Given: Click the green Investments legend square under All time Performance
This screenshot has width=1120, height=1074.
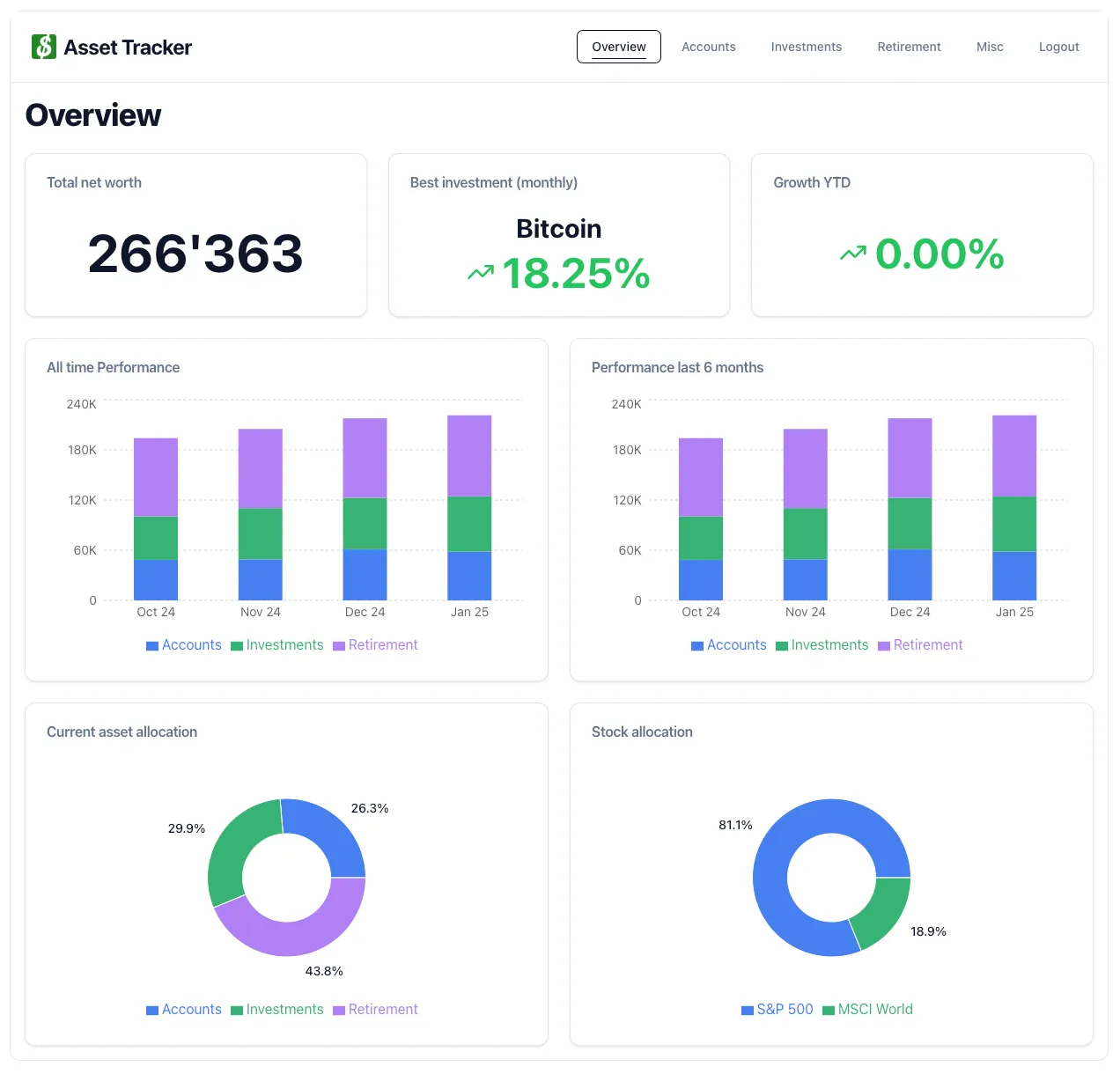Looking at the screenshot, I should coord(236,645).
